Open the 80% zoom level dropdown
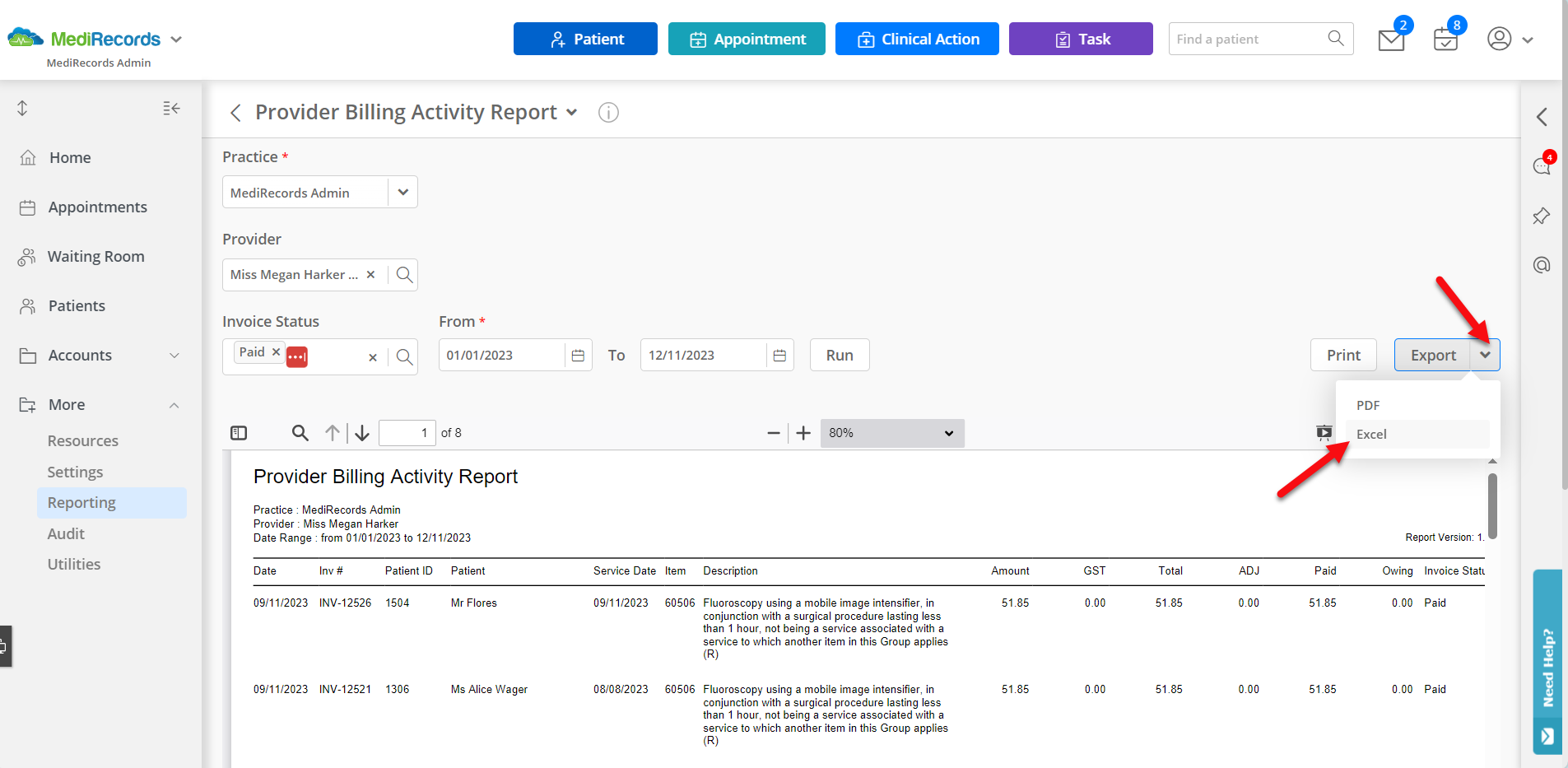Screen dimensions: 1568x768 pyautogui.click(x=892, y=433)
